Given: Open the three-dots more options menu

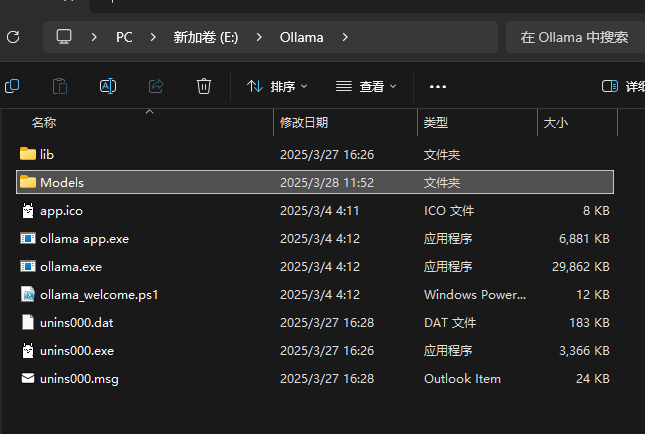Looking at the screenshot, I should [x=438, y=86].
